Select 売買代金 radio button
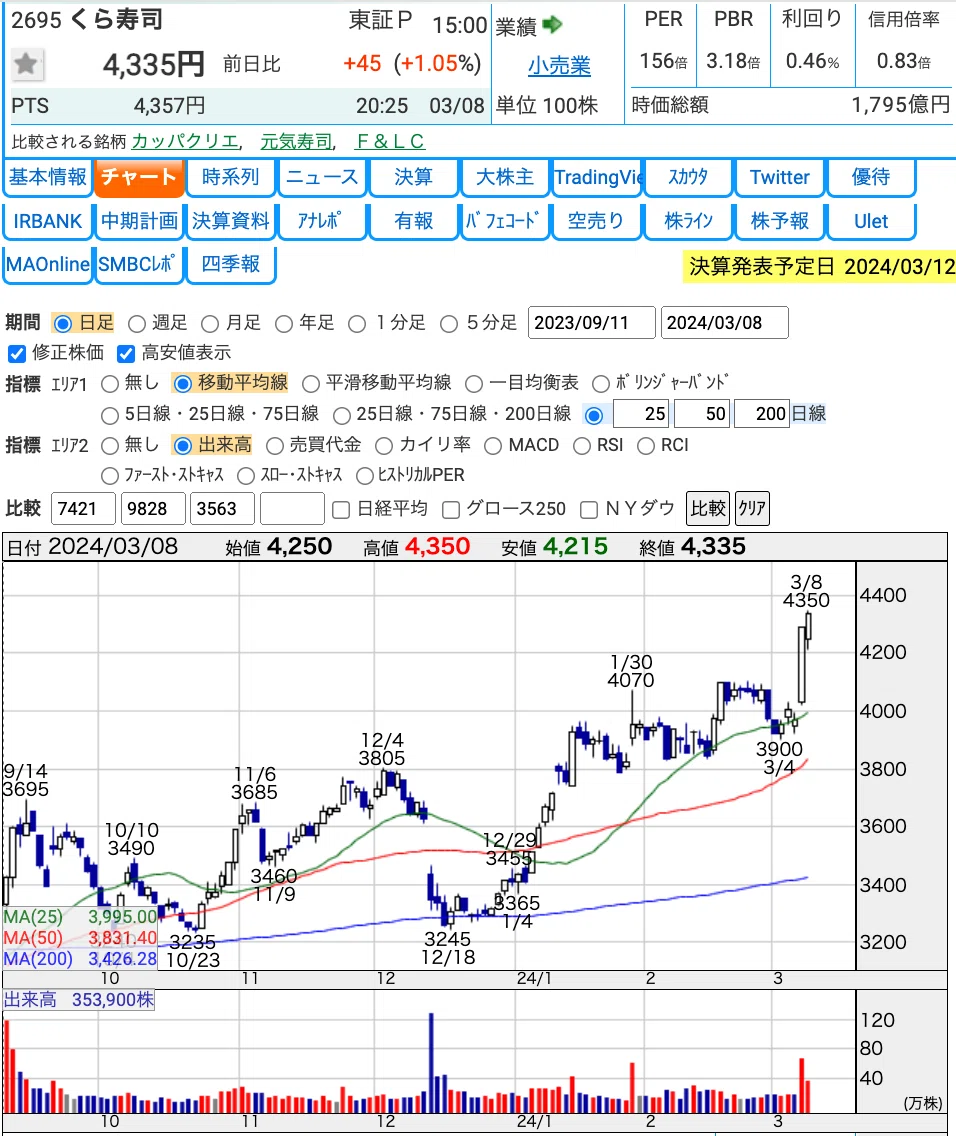Screen dimensions: 956x1136 pos(274,446)
